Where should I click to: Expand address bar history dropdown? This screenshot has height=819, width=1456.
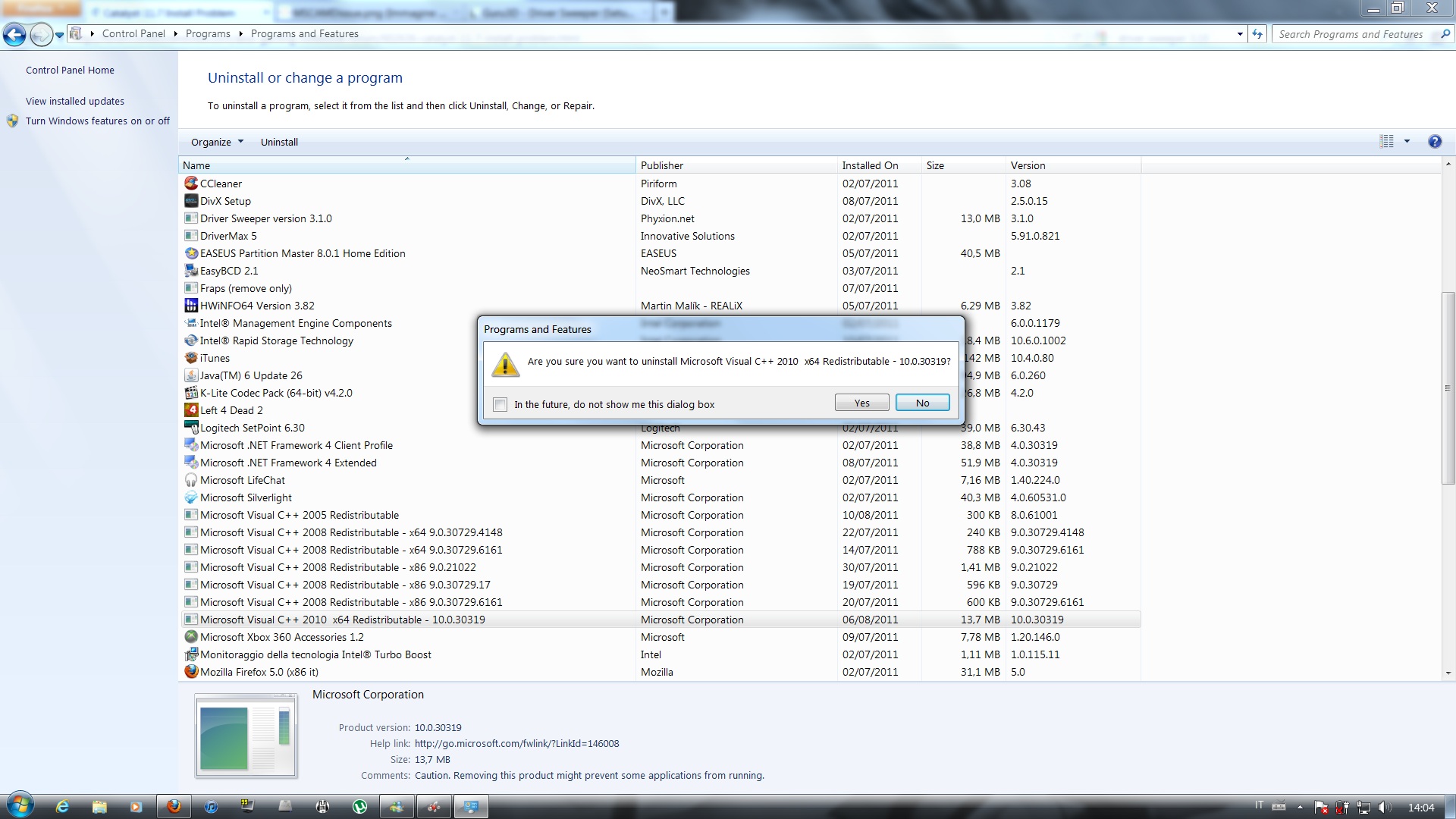(x=1240, y=34)
